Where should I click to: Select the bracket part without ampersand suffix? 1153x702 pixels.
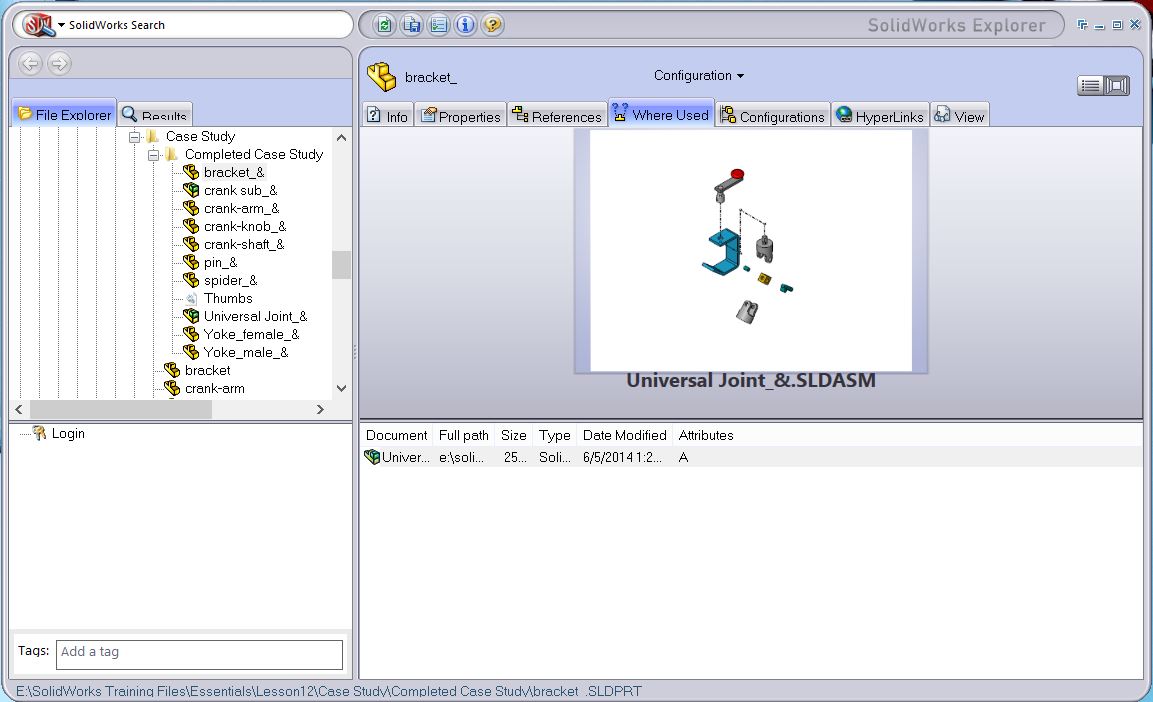(x=207, y=370)
